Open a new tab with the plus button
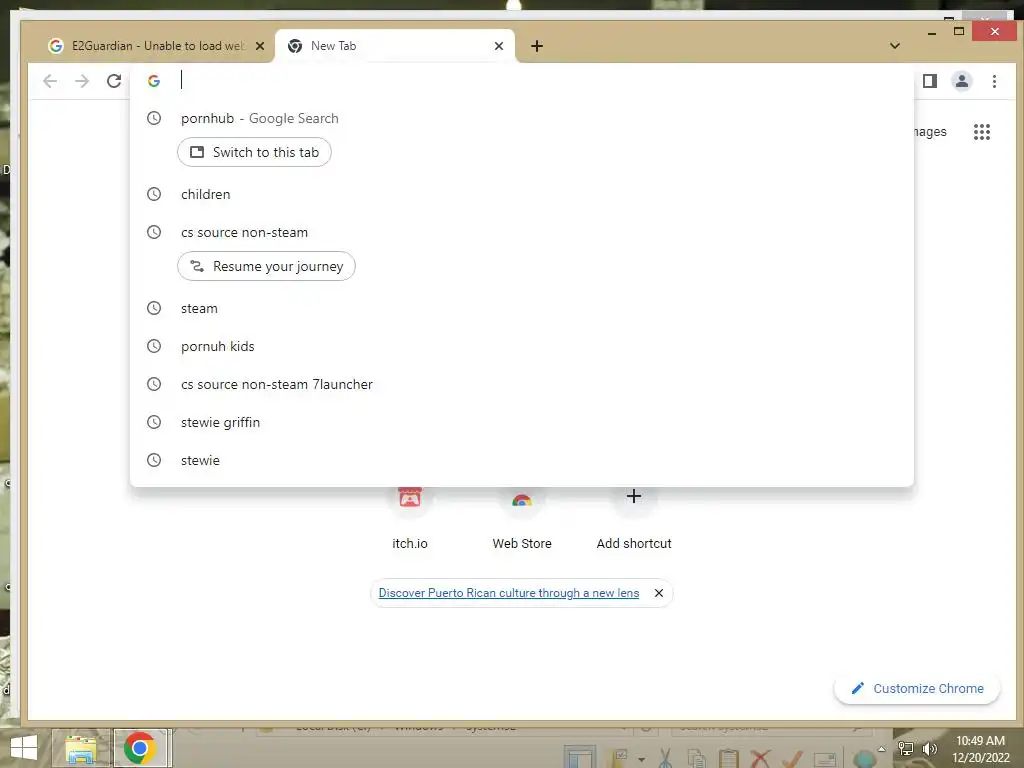The width and height of the screenshot is (1024, 768). (537, 46)
